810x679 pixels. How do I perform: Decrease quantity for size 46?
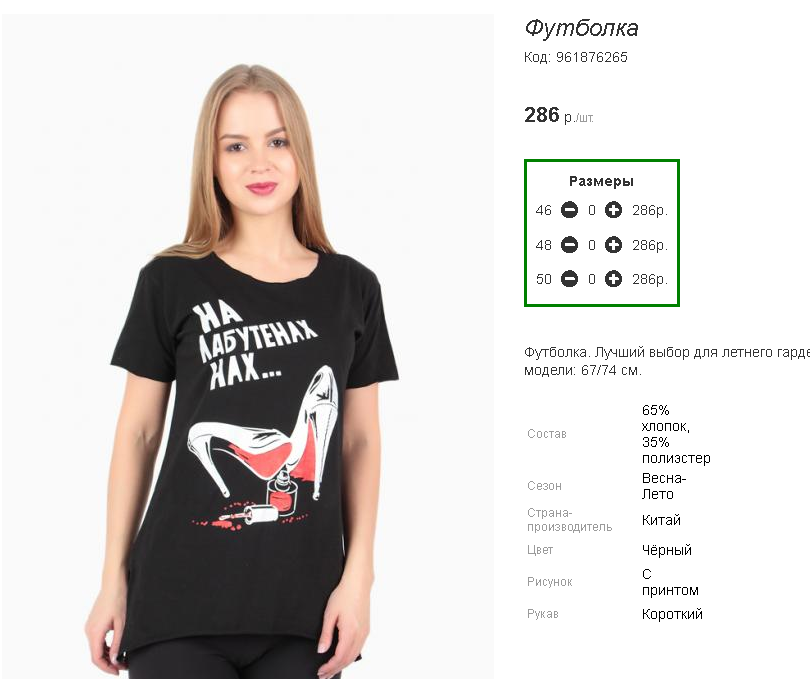pyautogui.click(x=569, y=210)
